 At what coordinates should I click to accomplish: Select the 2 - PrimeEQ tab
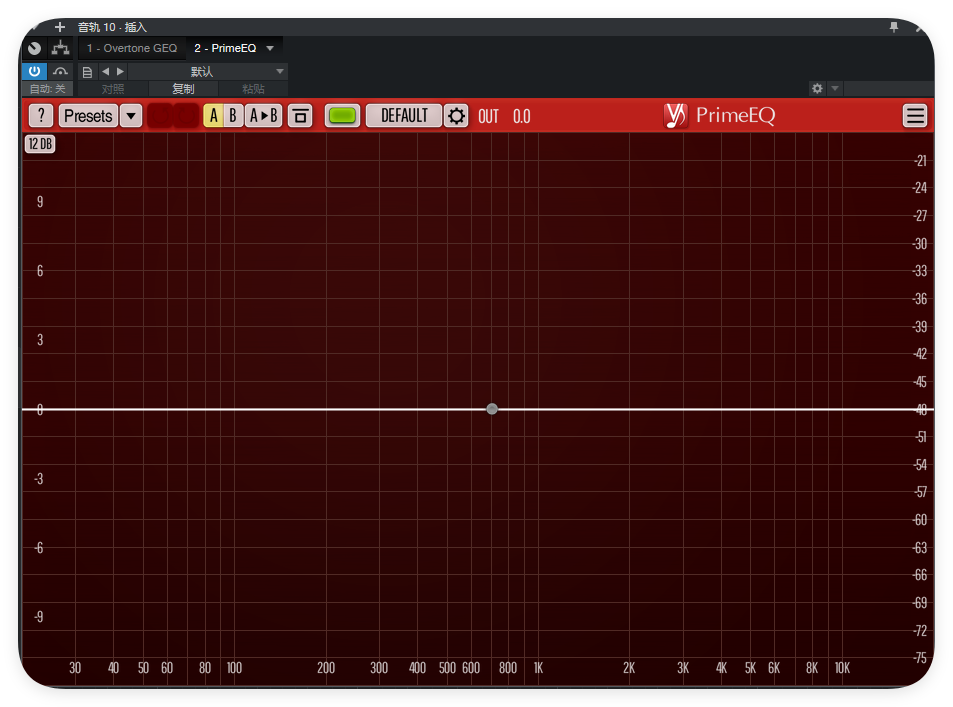[225, 48]
